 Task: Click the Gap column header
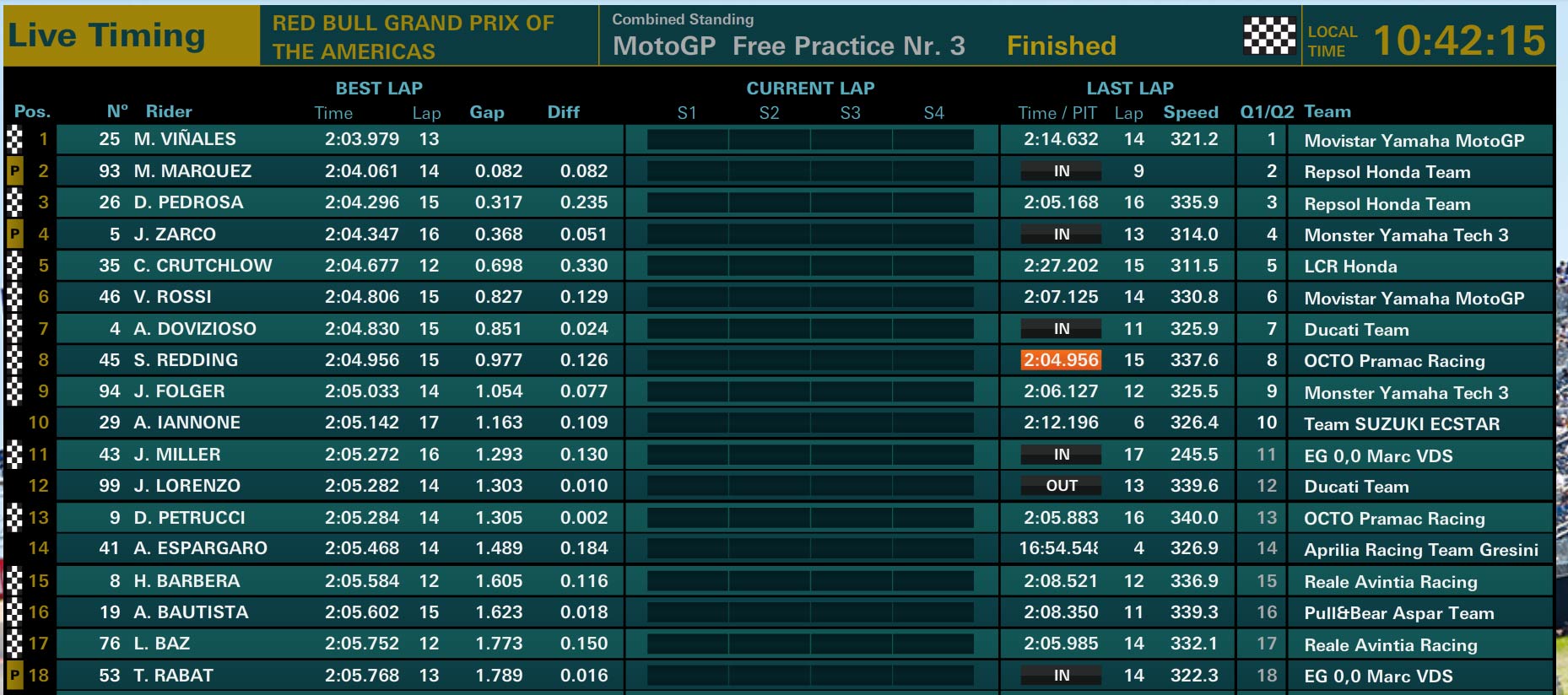click(x=487, y=112)
